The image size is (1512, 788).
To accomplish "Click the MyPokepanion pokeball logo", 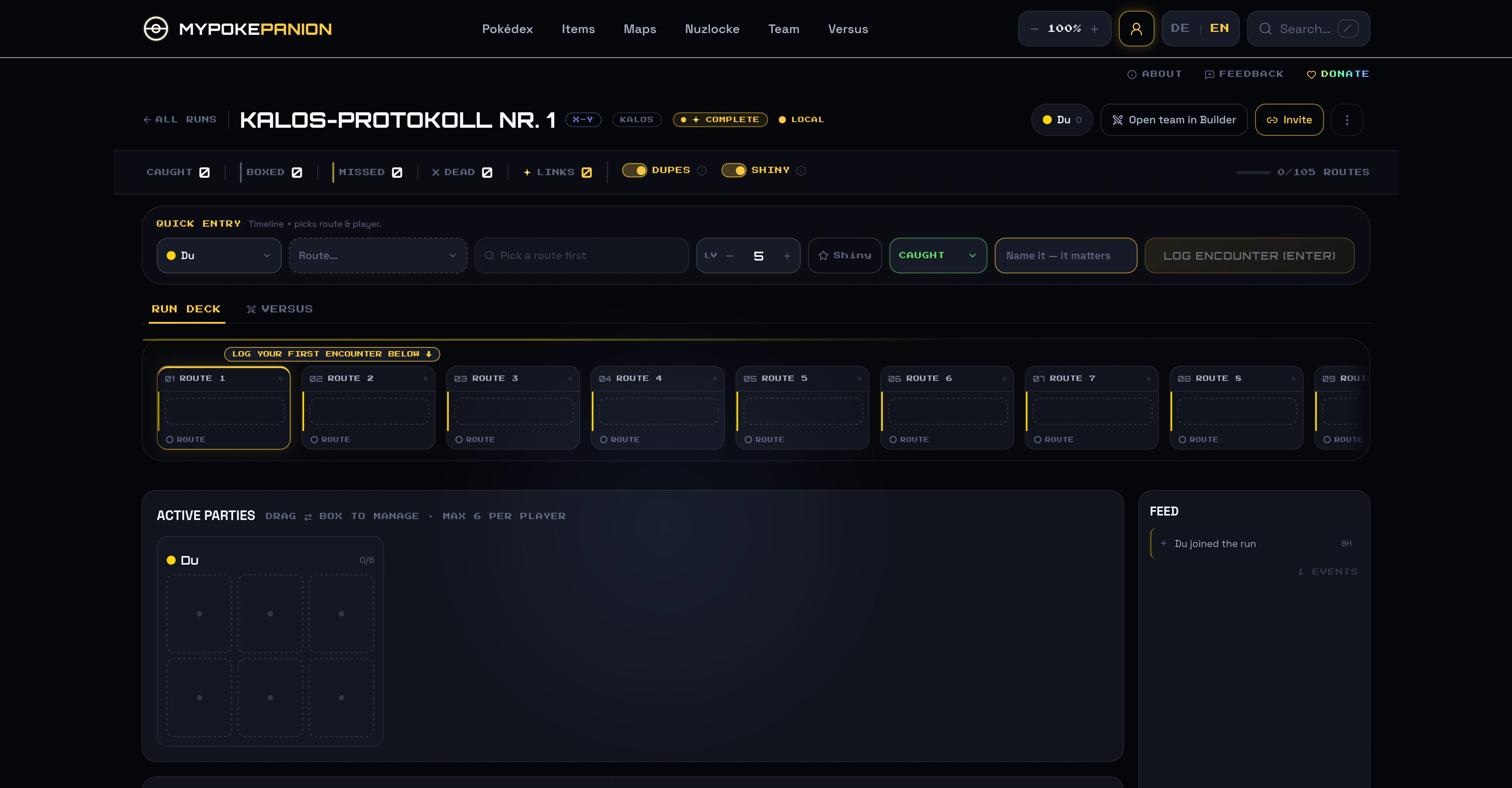I will [155, 29].
